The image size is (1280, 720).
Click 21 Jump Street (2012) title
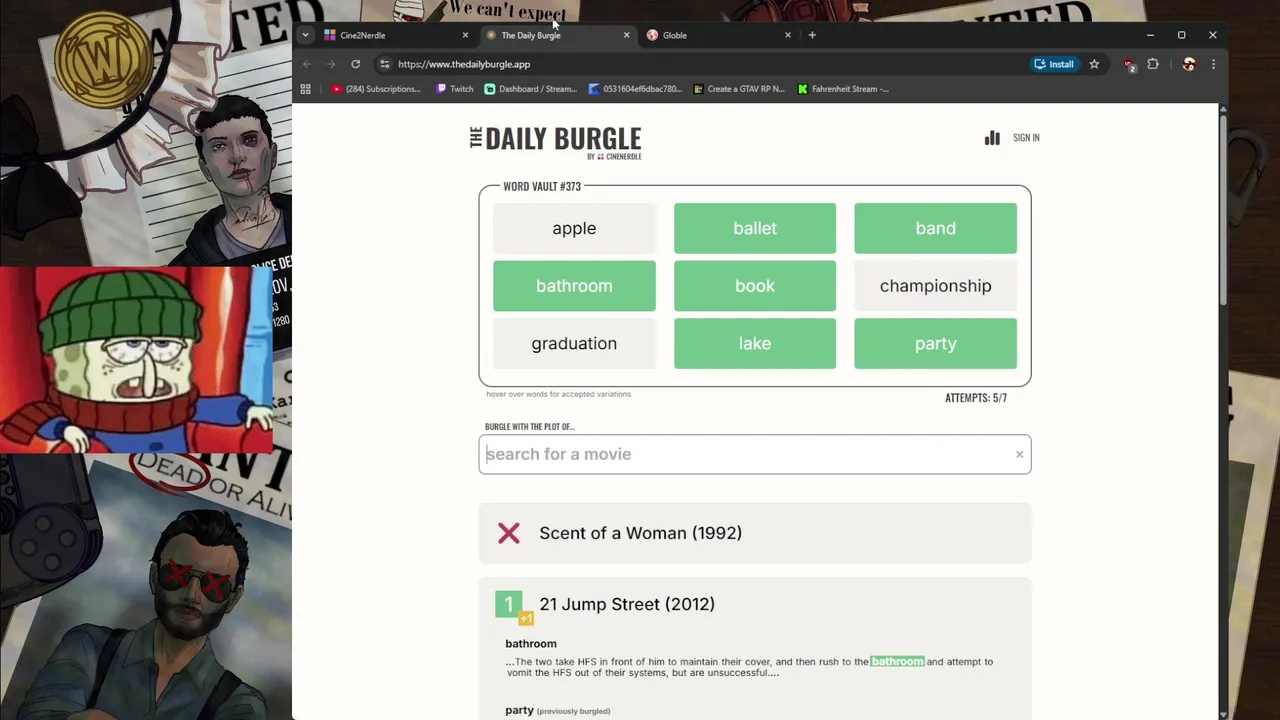click(x=627, y=604)
